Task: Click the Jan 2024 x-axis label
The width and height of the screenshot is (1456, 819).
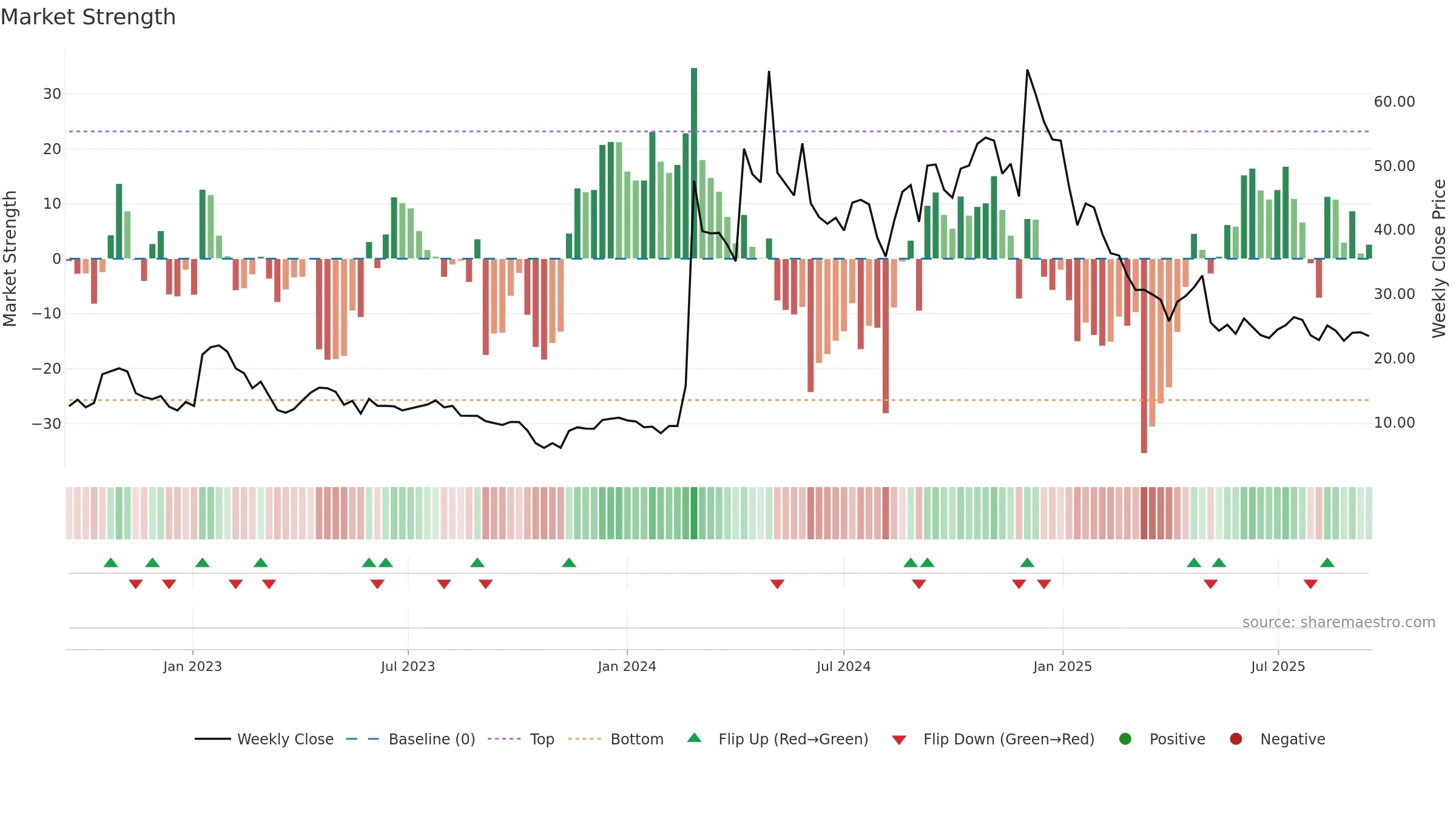Action: pos(627,666)
